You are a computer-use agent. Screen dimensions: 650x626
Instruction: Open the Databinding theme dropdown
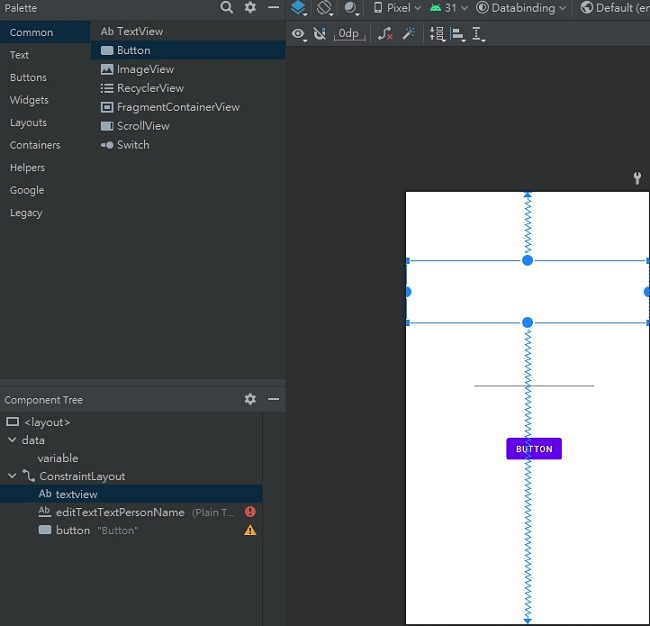[521, 8]
